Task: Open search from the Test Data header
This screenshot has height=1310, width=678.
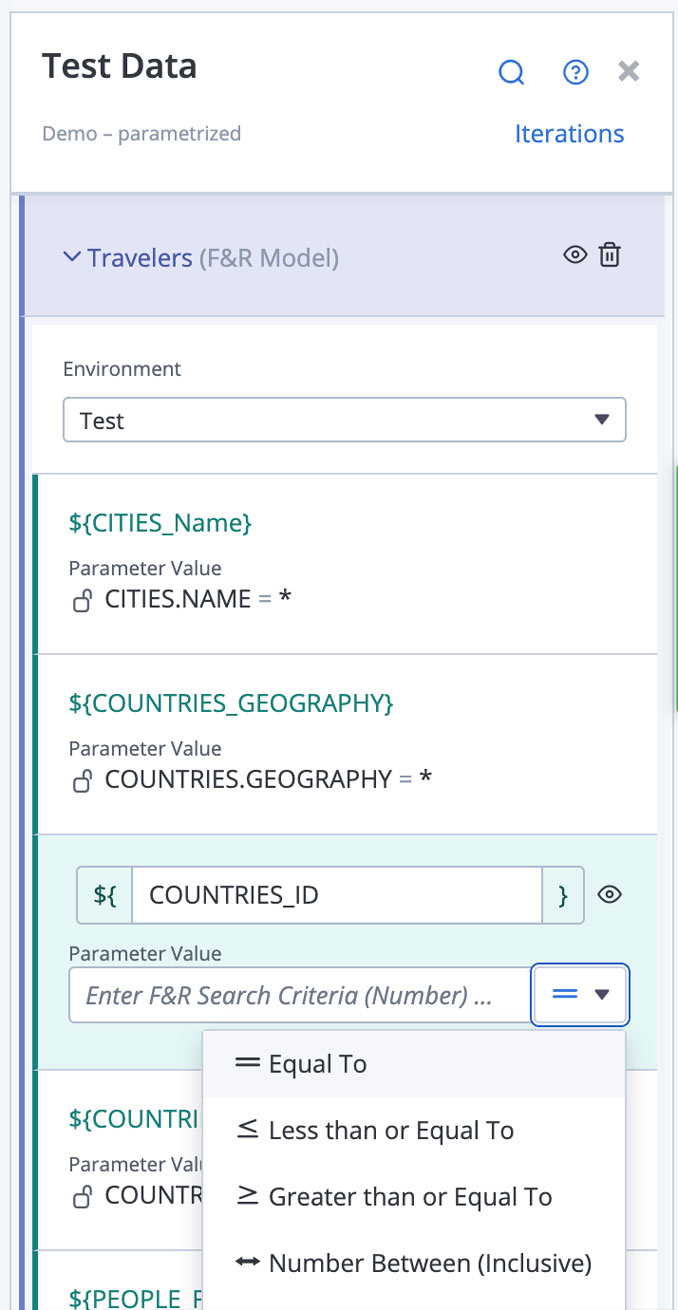Action: (511, 72)
